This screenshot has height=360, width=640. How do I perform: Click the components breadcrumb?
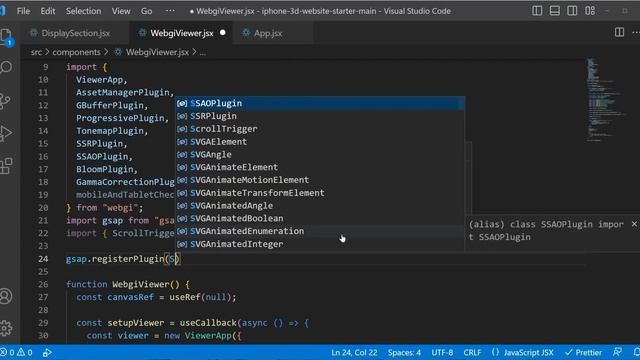tap(76, 52)
